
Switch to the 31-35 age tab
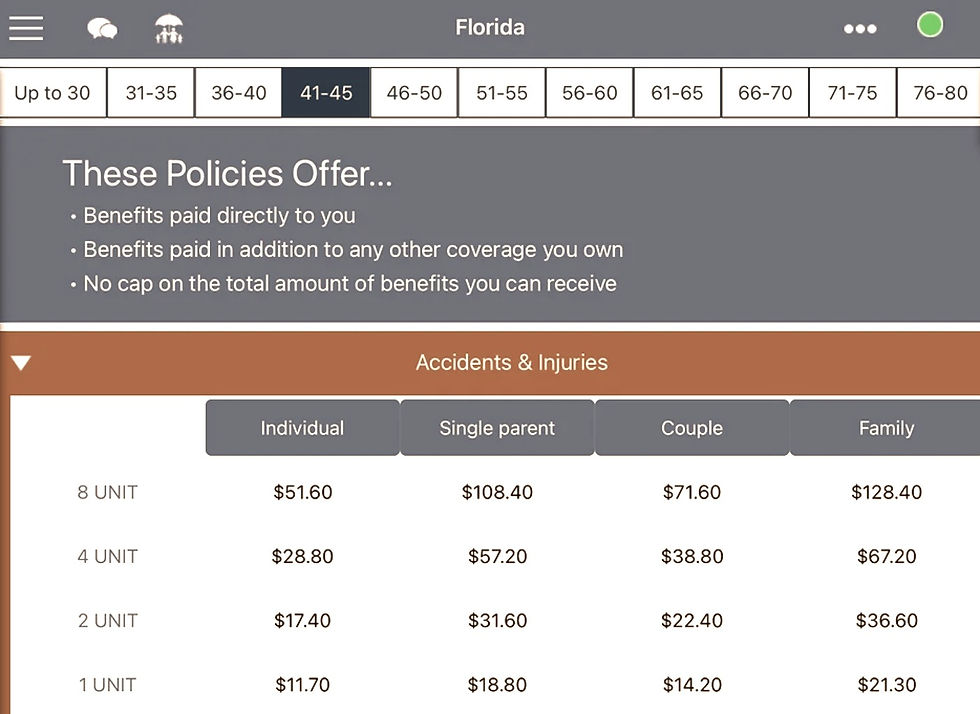151,93
